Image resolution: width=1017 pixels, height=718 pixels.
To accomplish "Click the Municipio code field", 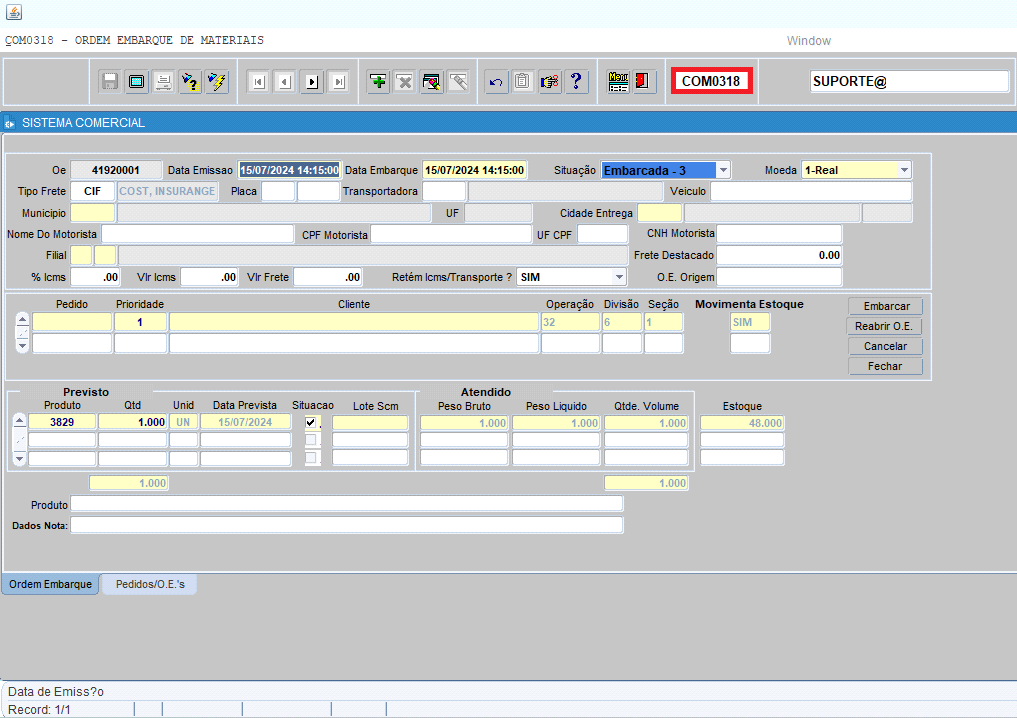I will tap(93, 213).
